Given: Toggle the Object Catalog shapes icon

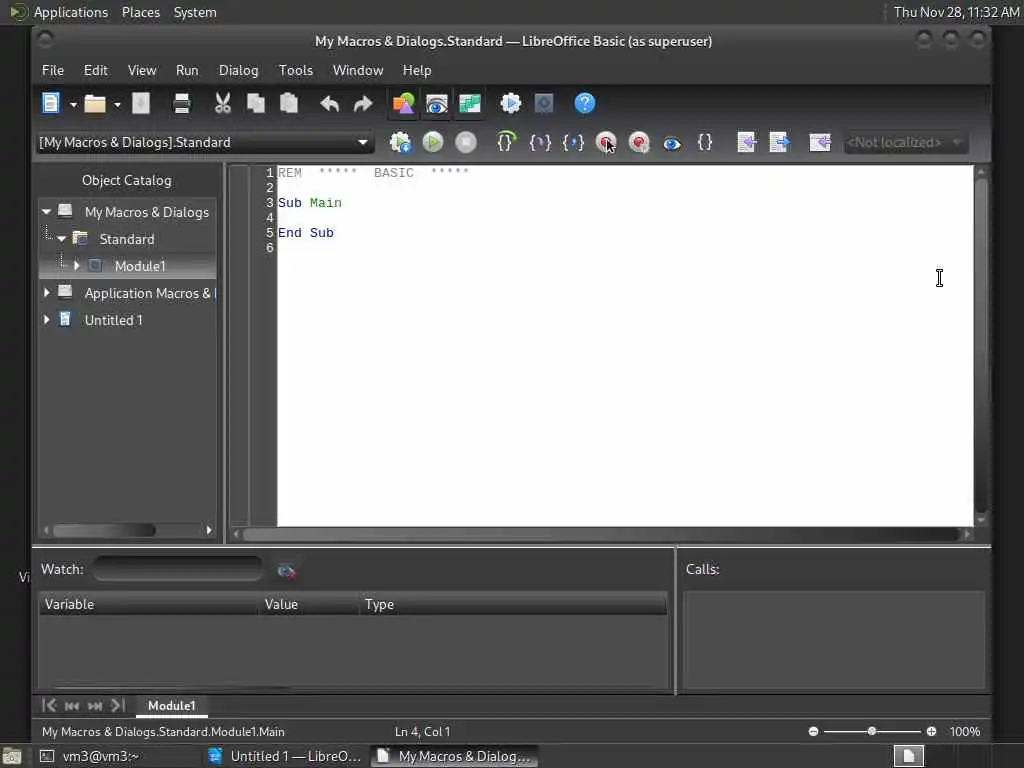Looking at the screenshot, I should click(404, 103).
